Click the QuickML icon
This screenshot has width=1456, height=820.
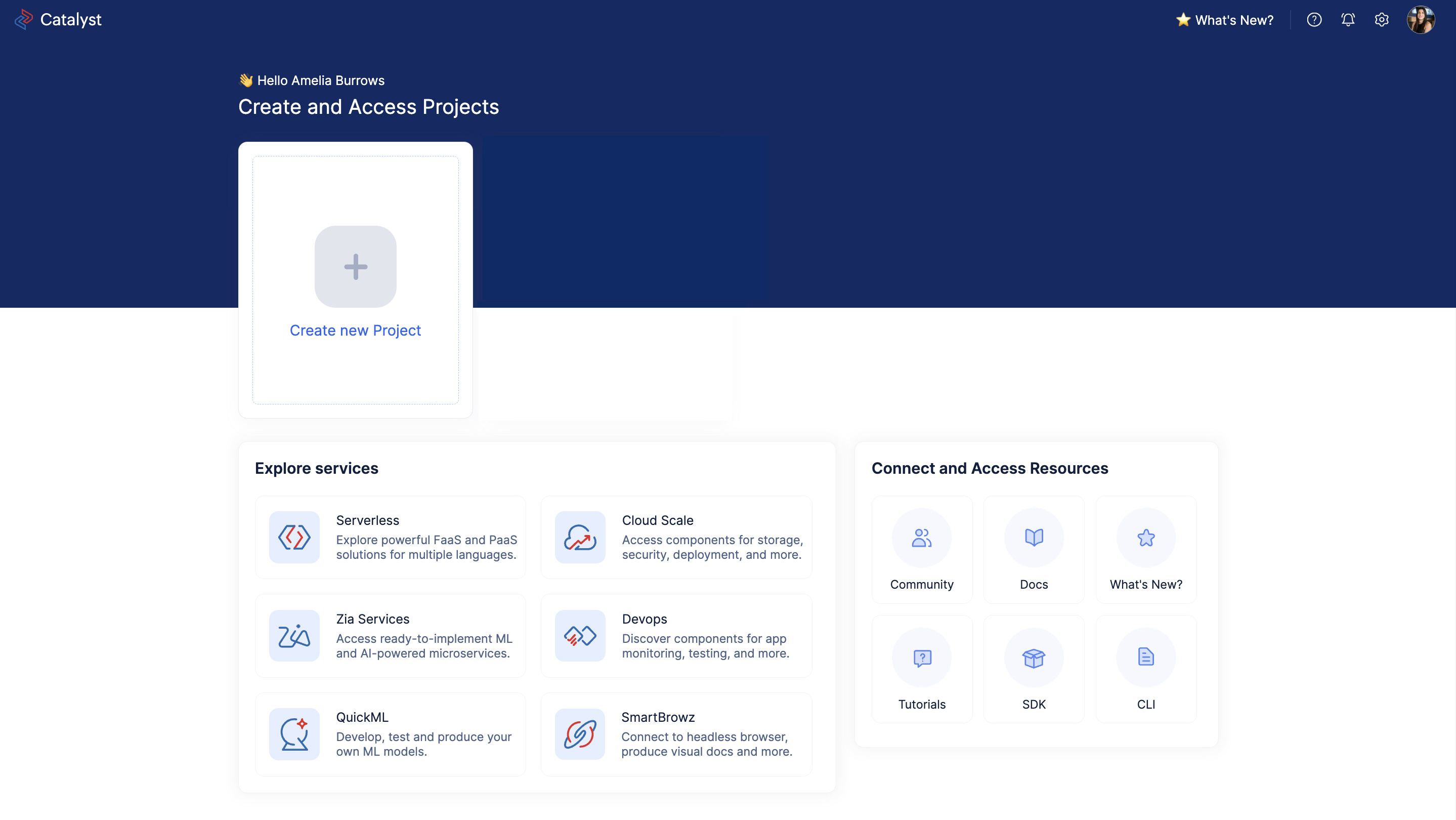[295, 734]
